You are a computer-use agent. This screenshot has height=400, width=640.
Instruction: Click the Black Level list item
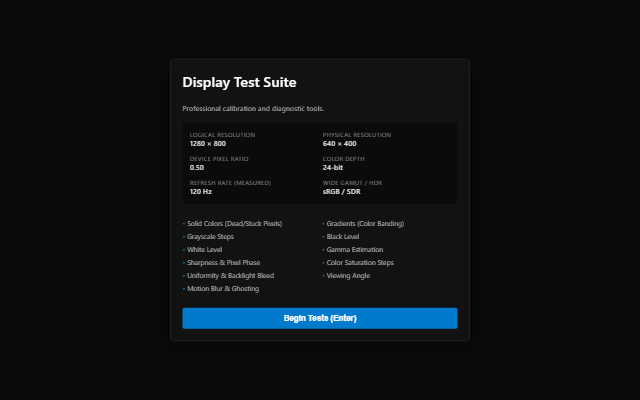[341, 237]
